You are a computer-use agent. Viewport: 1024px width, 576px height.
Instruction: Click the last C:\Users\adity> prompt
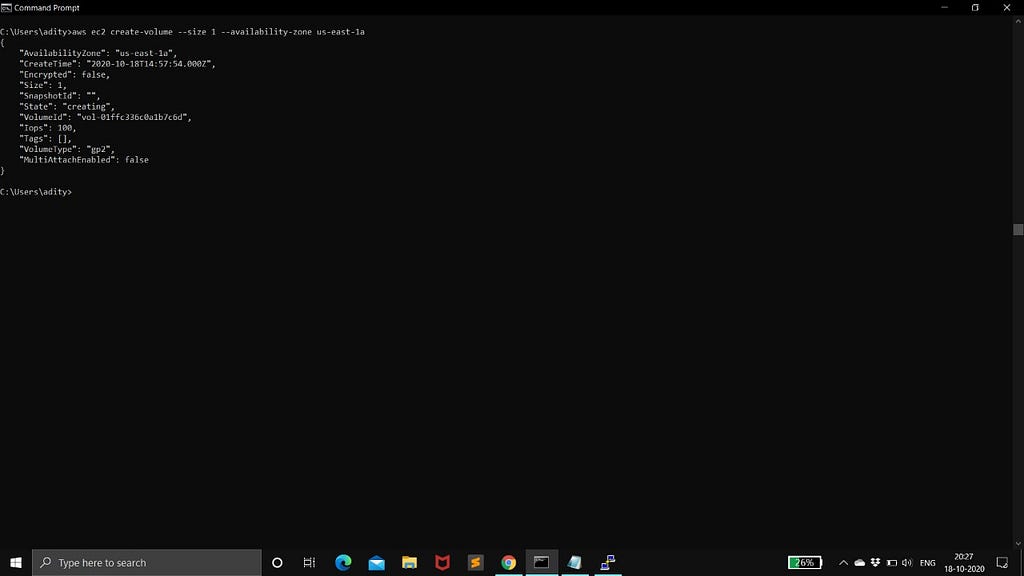tap(36, 192)
